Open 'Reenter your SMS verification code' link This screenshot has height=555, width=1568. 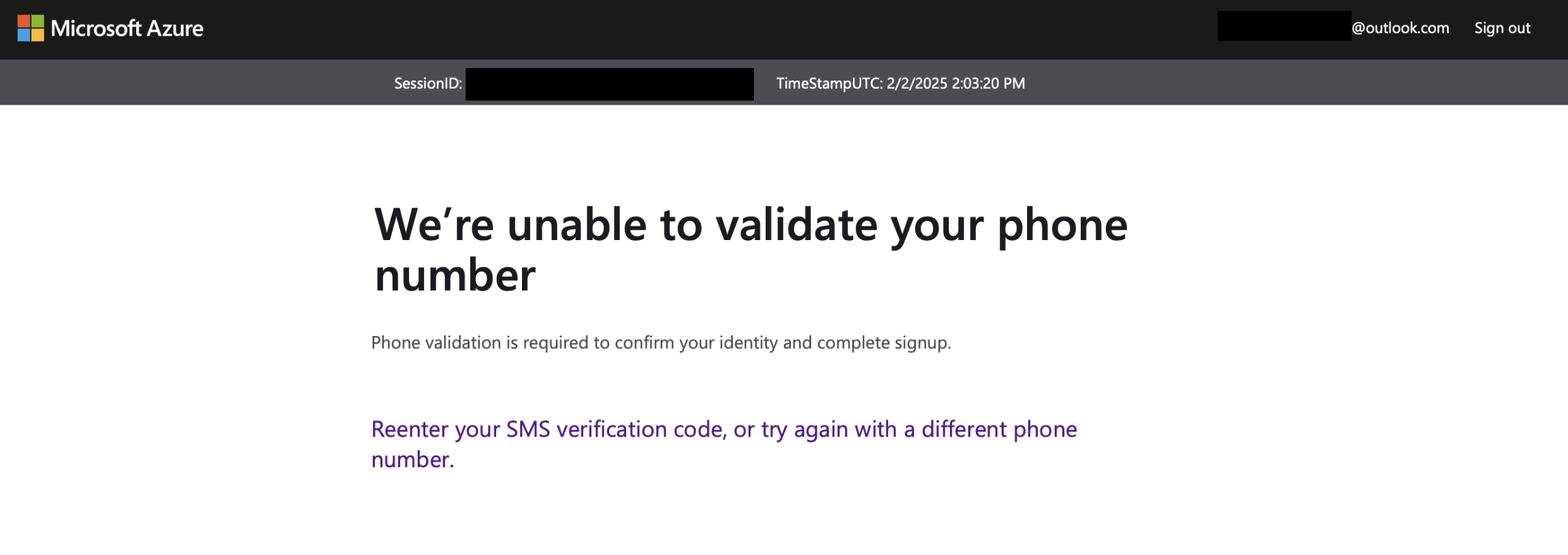[544, 429]
